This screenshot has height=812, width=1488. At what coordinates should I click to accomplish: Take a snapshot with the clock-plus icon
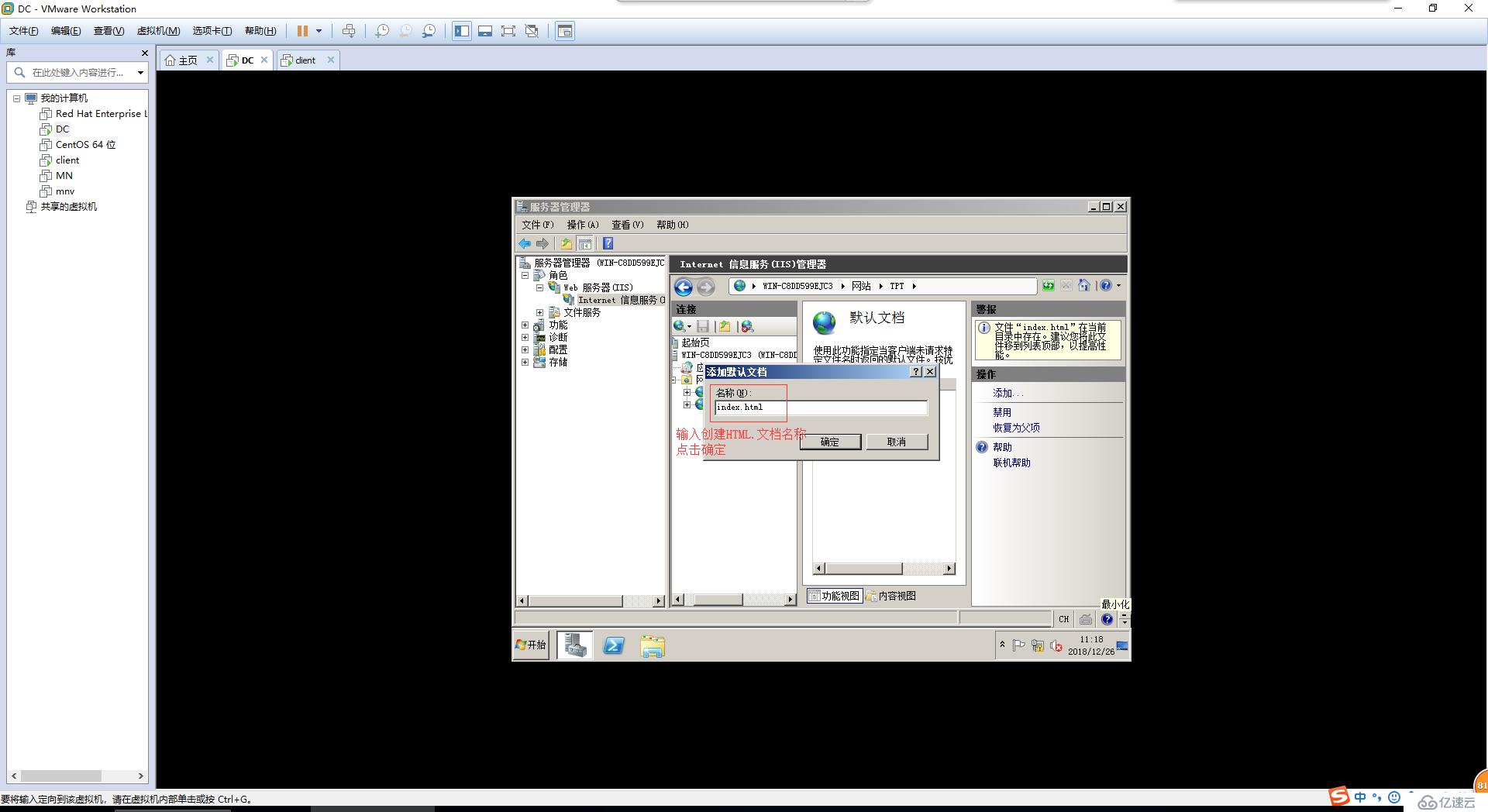coord(382,31)
